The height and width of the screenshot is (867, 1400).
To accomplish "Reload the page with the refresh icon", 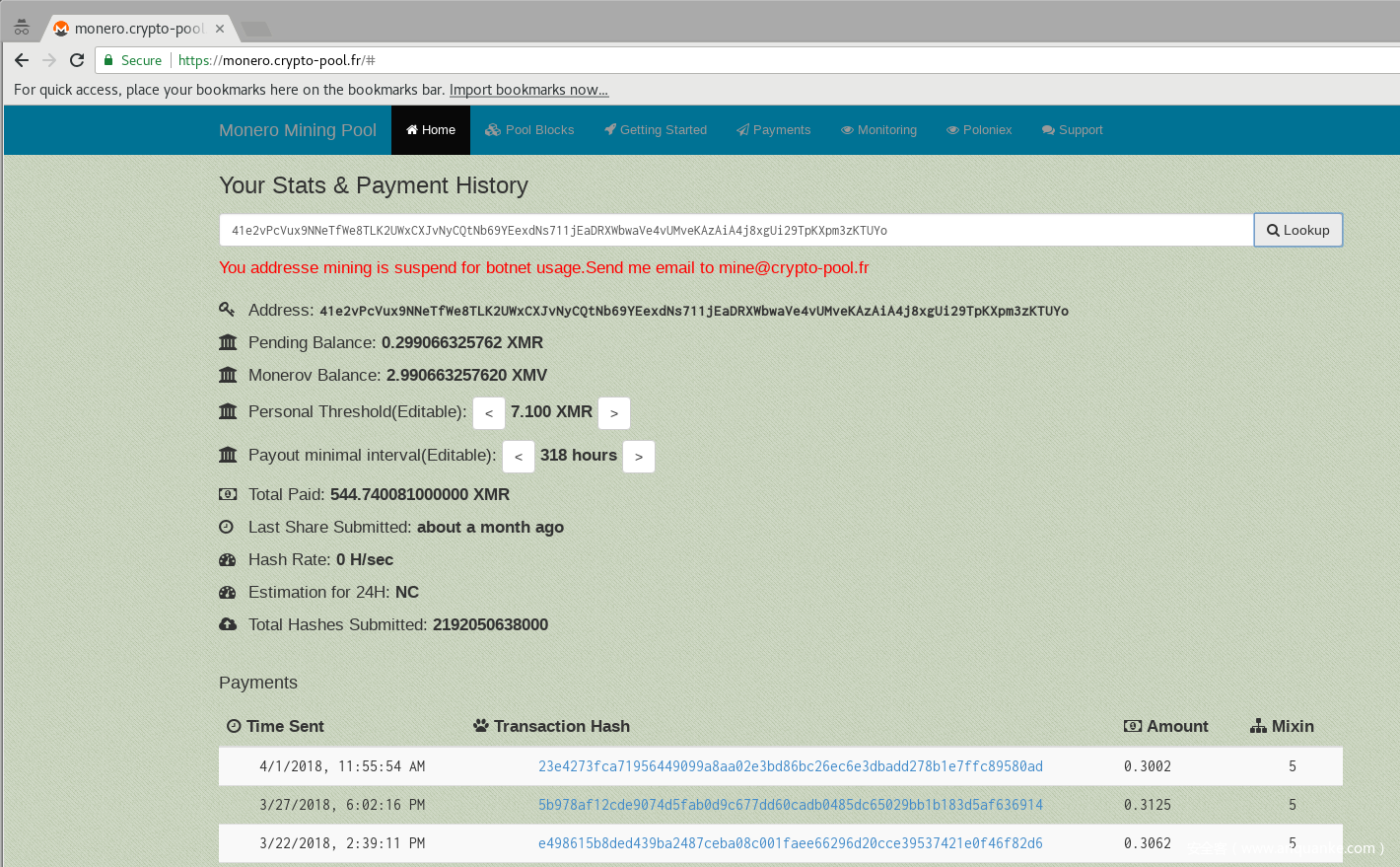I will [77, 60].
